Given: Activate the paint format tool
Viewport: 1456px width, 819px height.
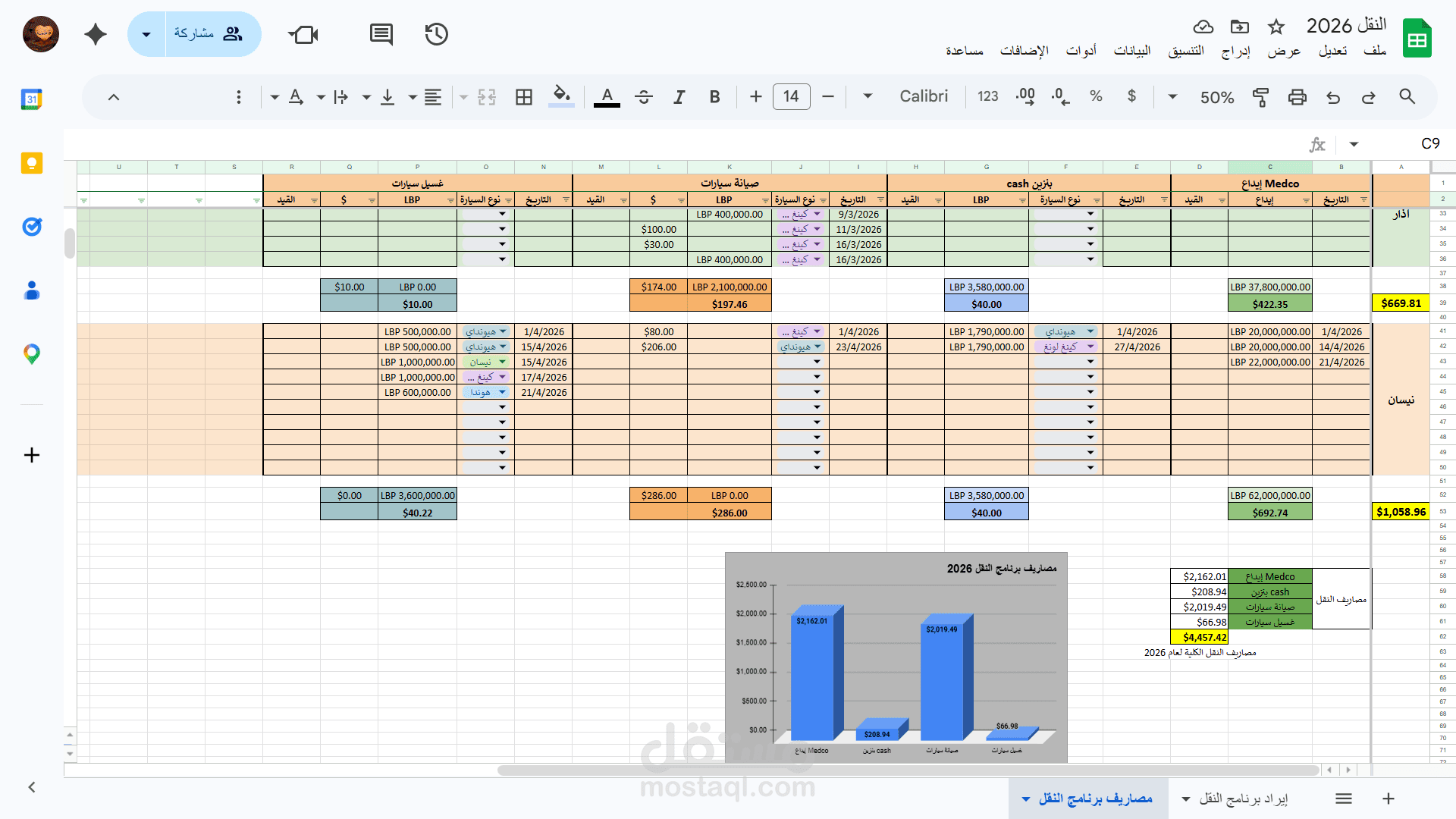Looking at the screenshot, I should [1260, 96].
